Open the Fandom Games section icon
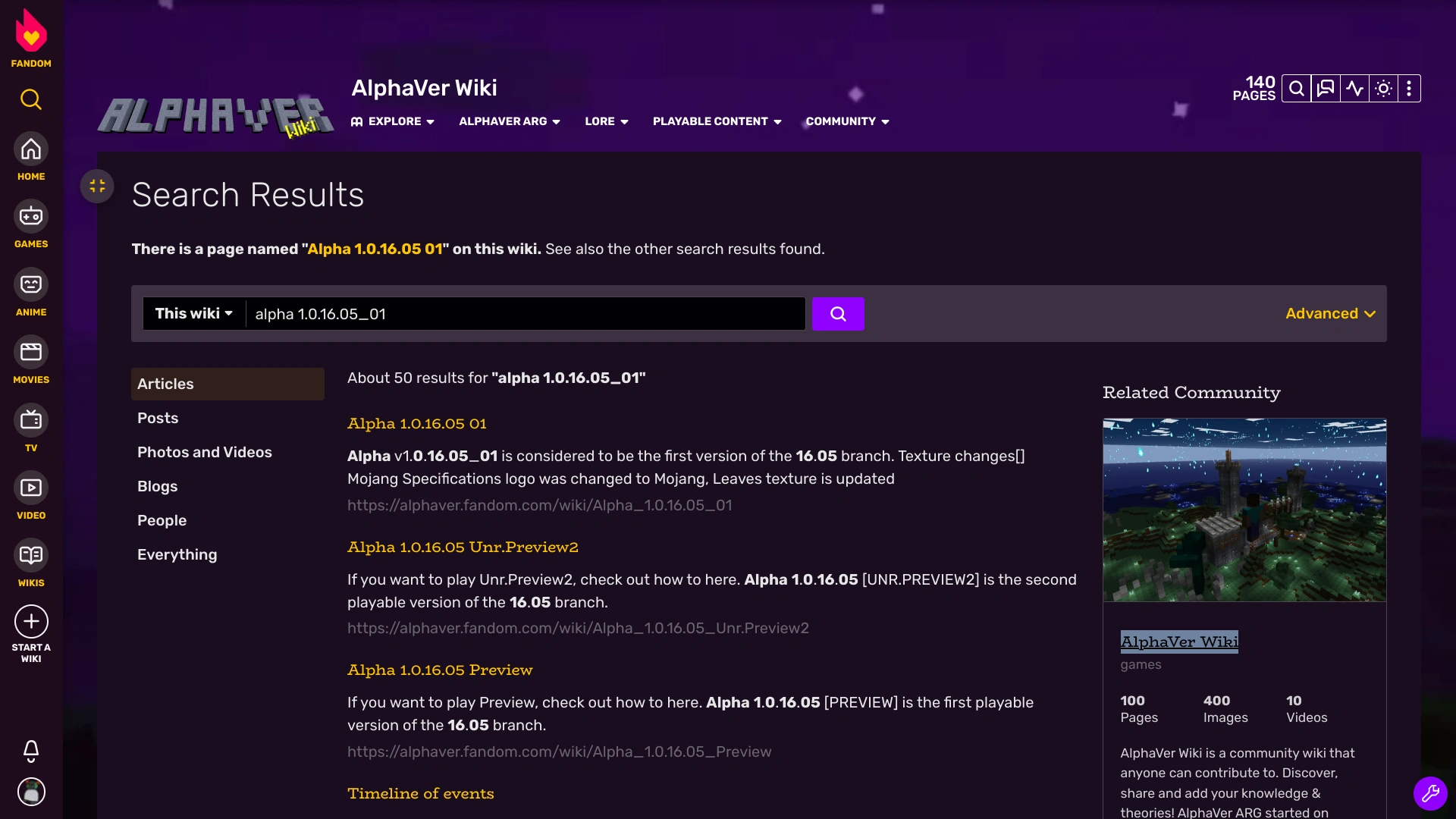The image size is (1456, 819). 31,217
